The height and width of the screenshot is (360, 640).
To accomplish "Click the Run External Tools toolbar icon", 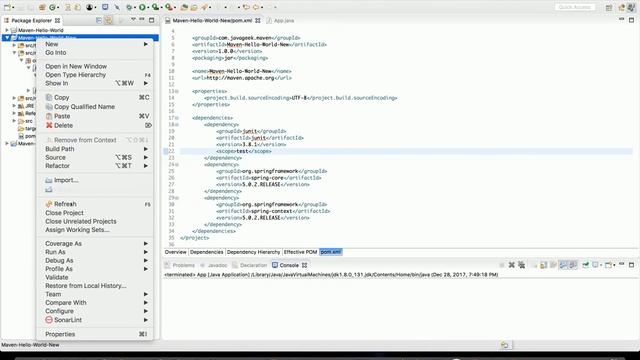I will tap(169, 7).
